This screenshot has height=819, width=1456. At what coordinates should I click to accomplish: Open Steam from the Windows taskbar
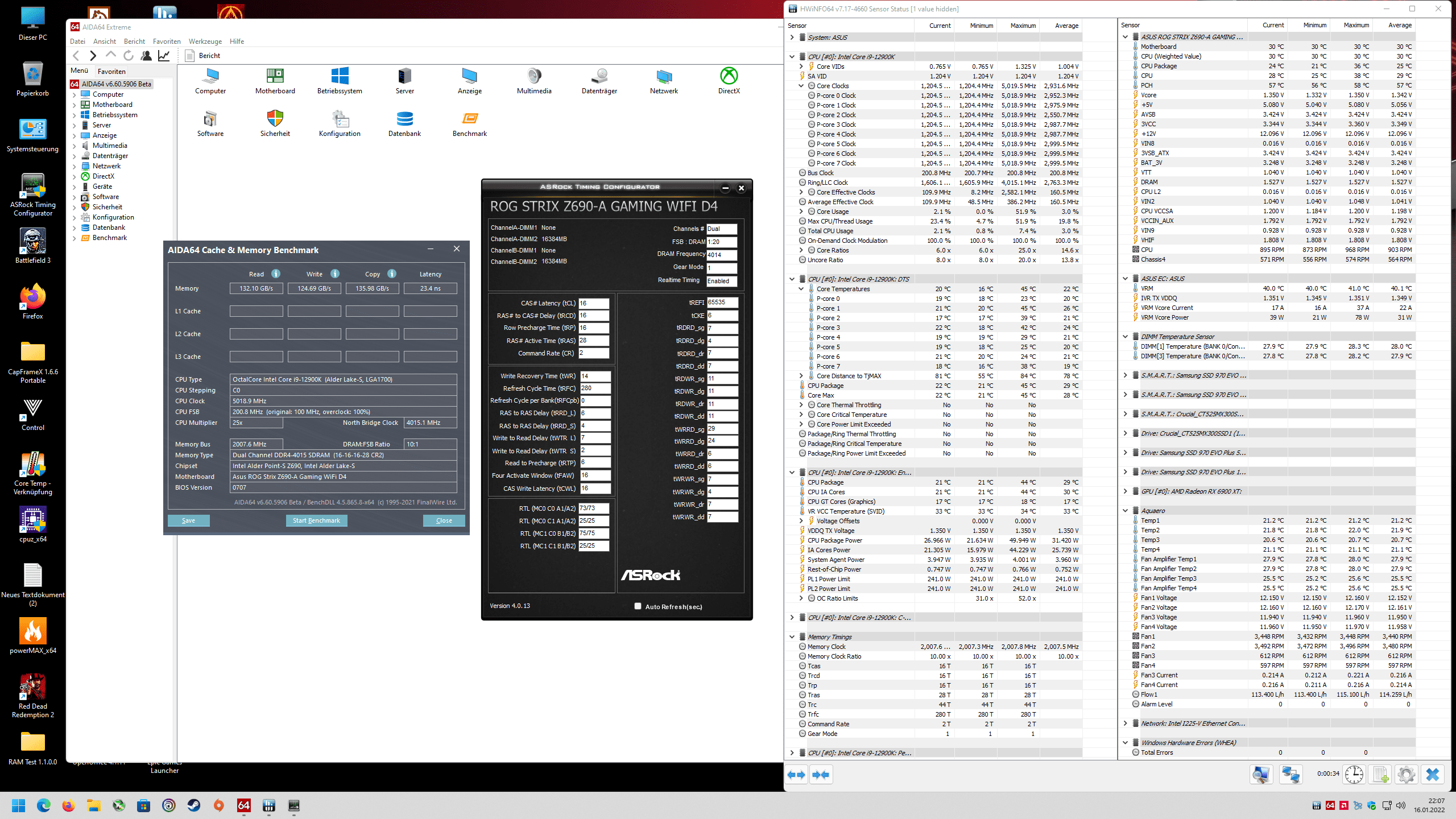tap(194, 805)
